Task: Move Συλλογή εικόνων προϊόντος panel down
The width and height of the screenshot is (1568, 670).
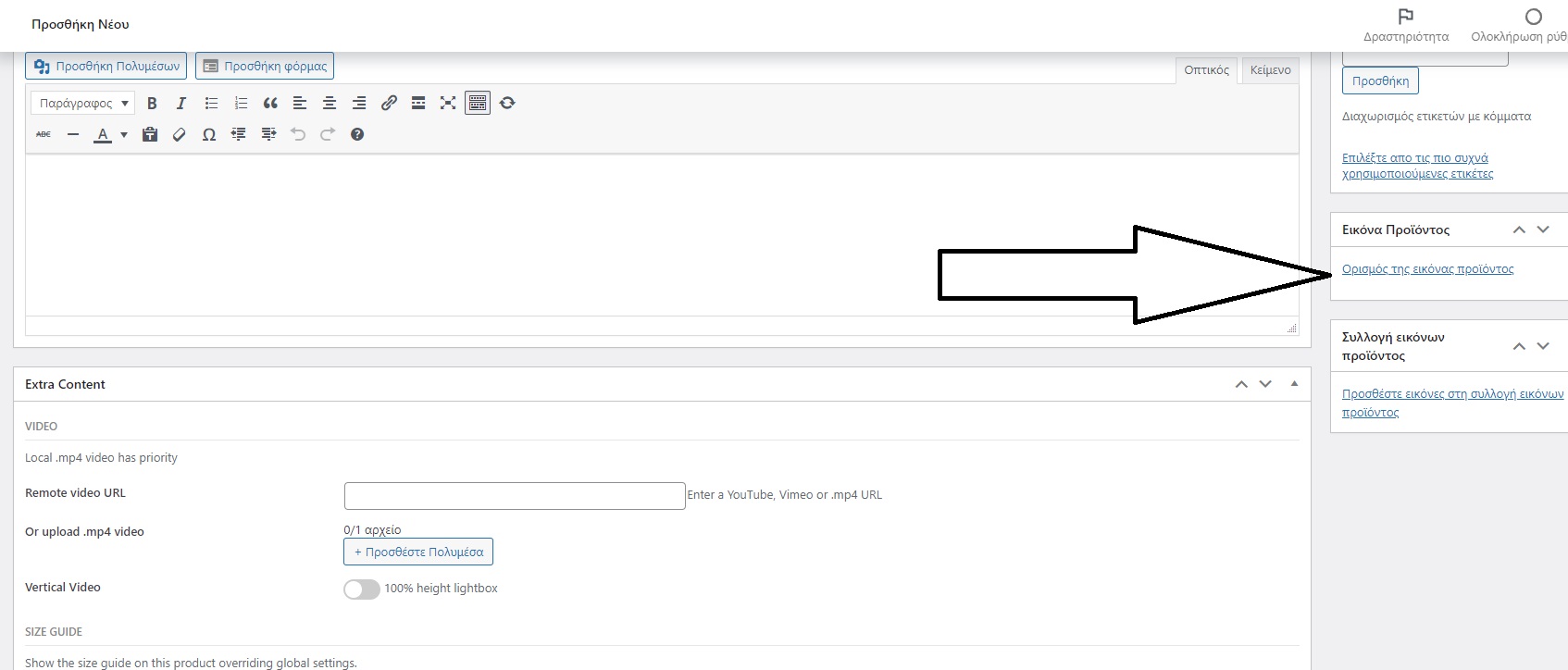Action: click(1543, 346)
